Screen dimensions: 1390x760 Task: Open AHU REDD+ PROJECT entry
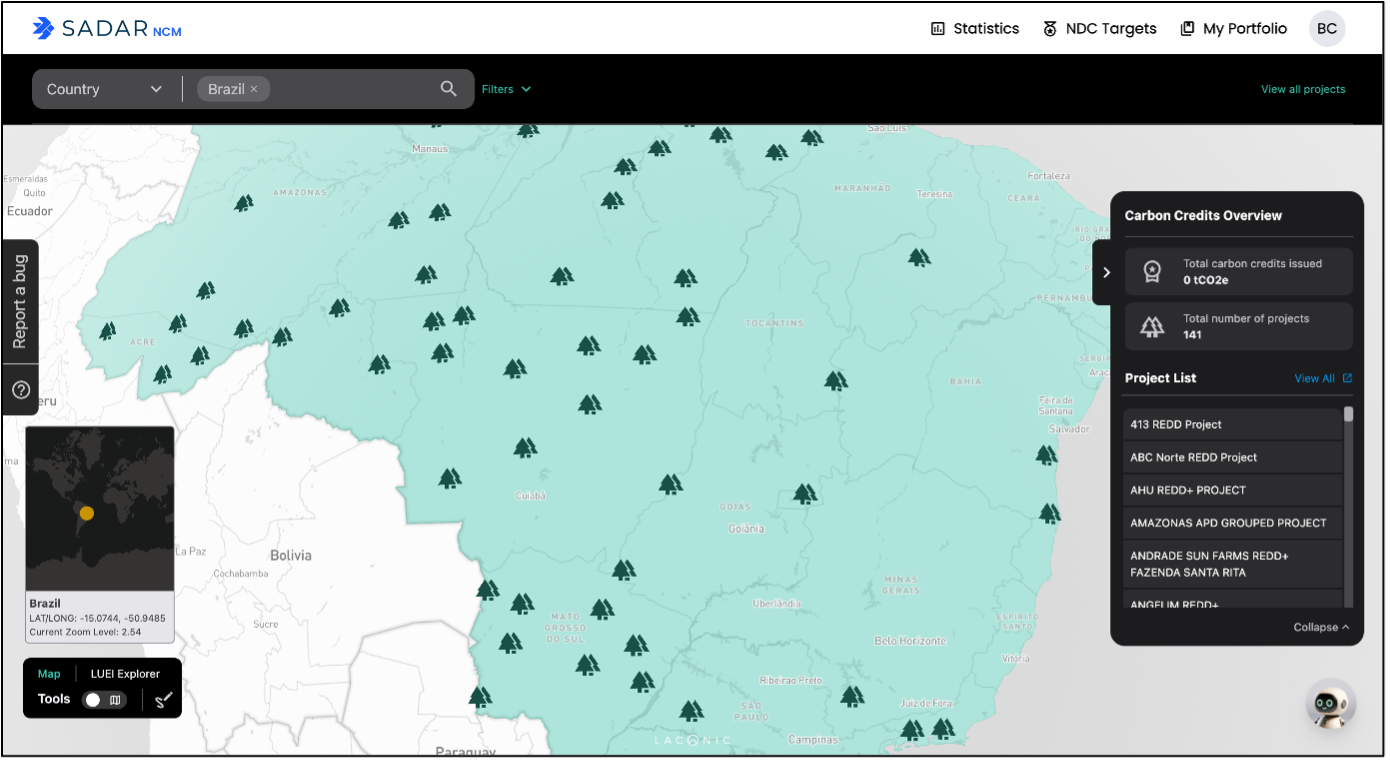(1232, 490)
